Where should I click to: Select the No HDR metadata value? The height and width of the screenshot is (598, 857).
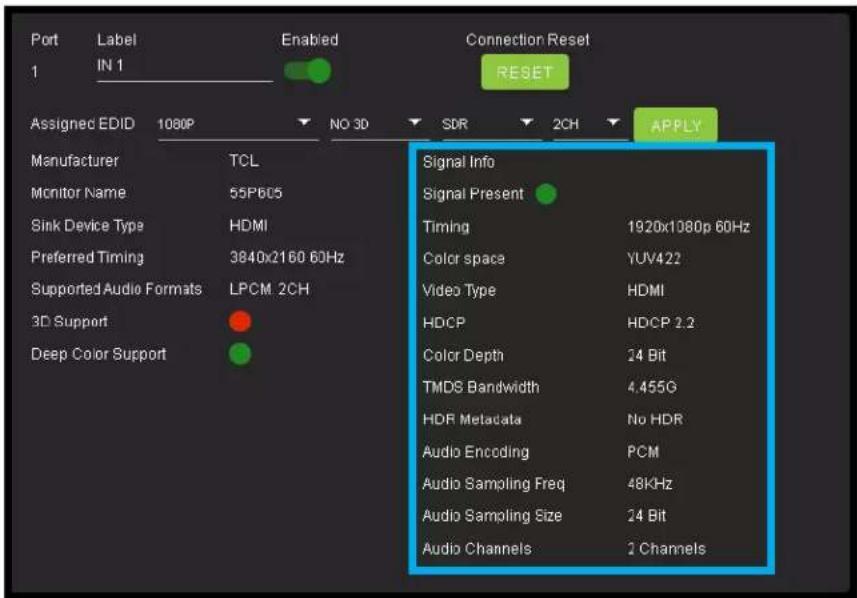655,419
